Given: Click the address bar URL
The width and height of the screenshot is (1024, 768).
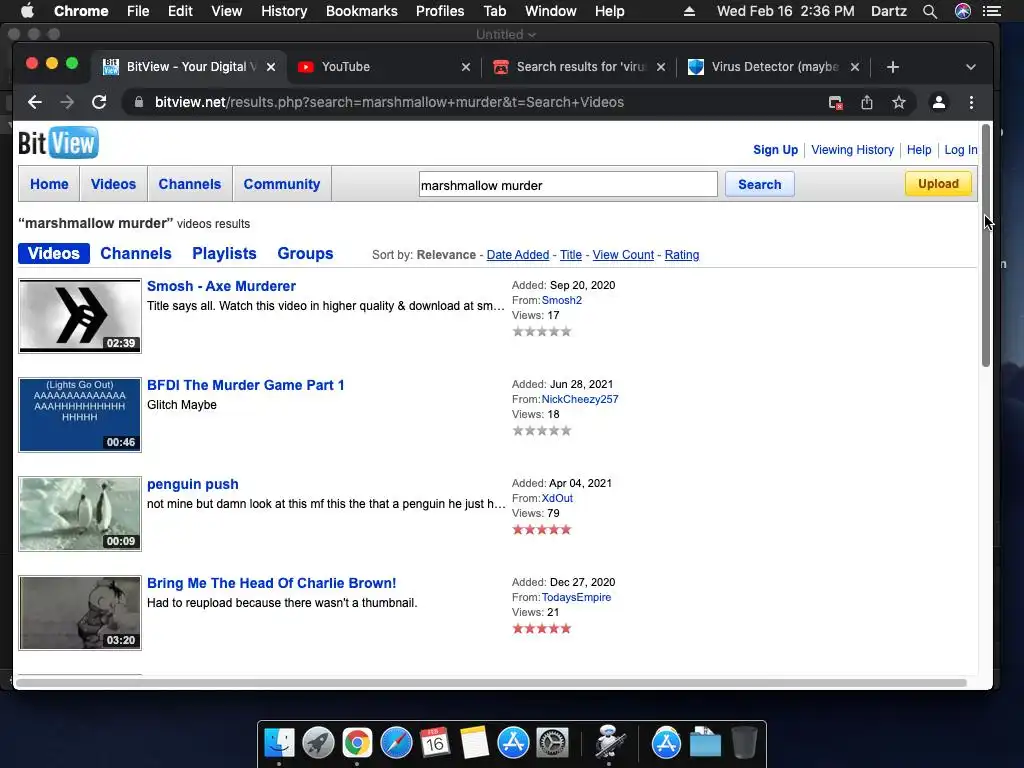Looking at the screenshot, I should tap(389, 102).
